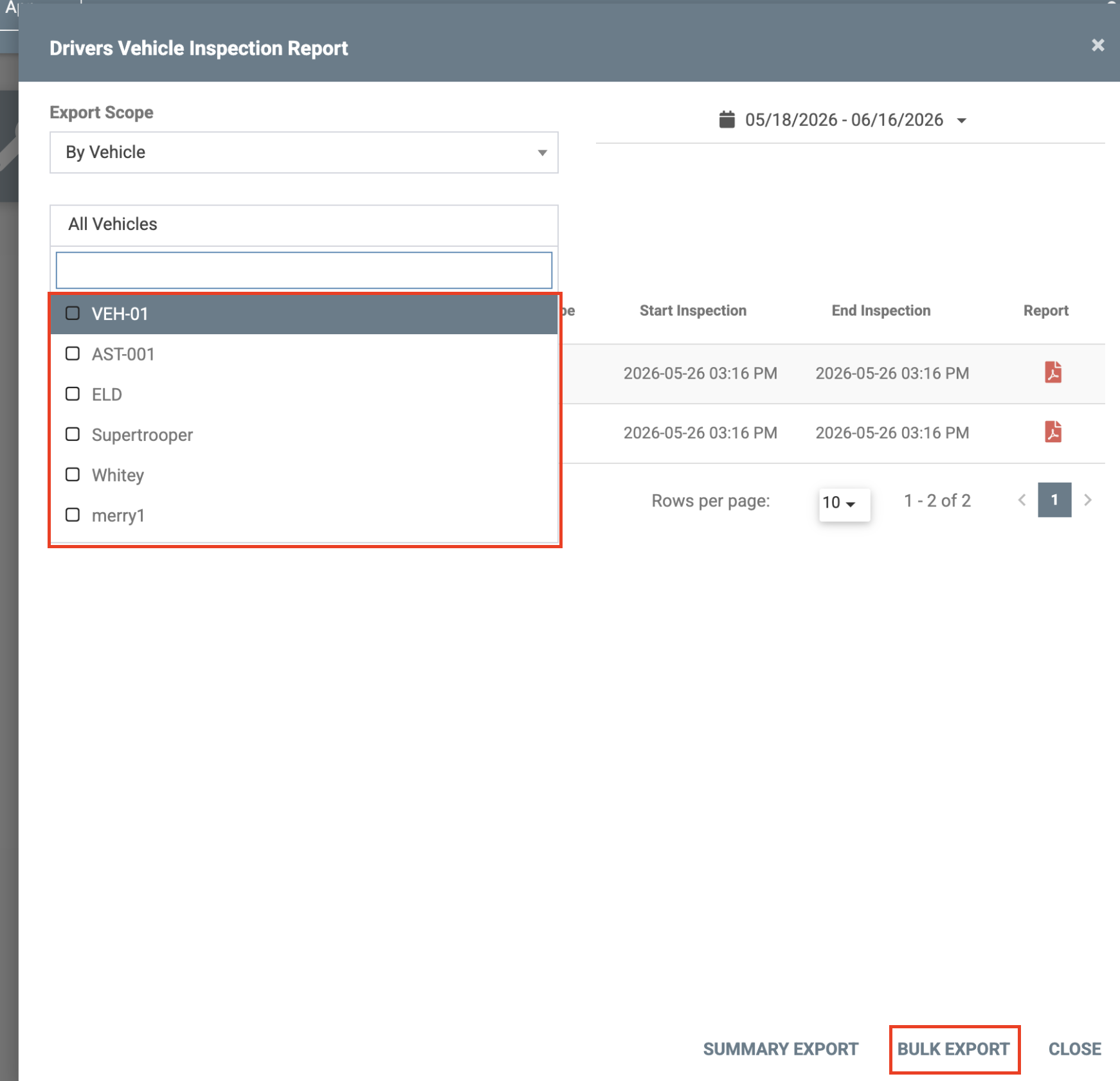Click the Close button at bottom
The image size is (1120, 1081).
(x=1074, y=1049)
